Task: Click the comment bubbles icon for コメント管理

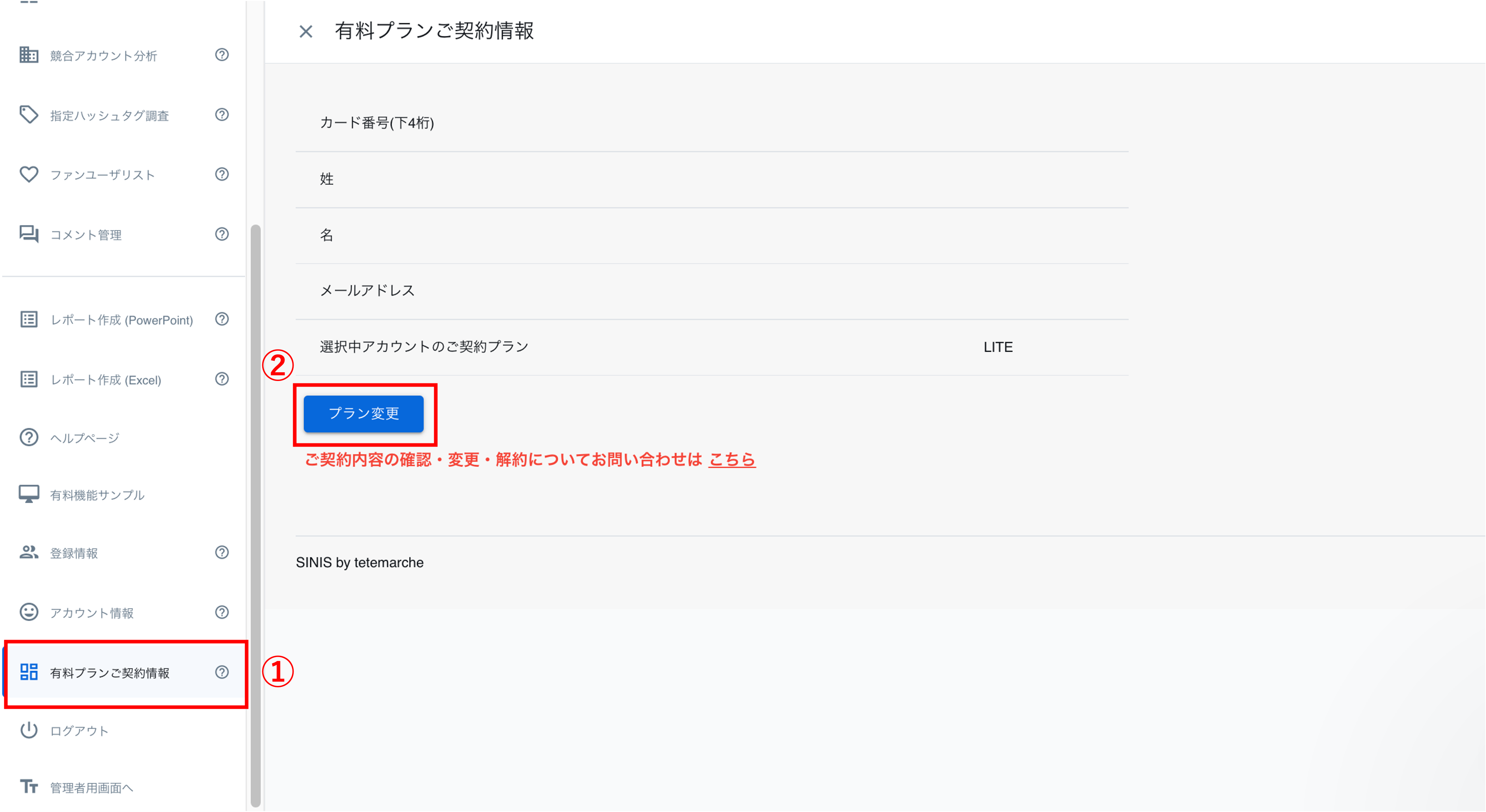Action: point(28,234)
